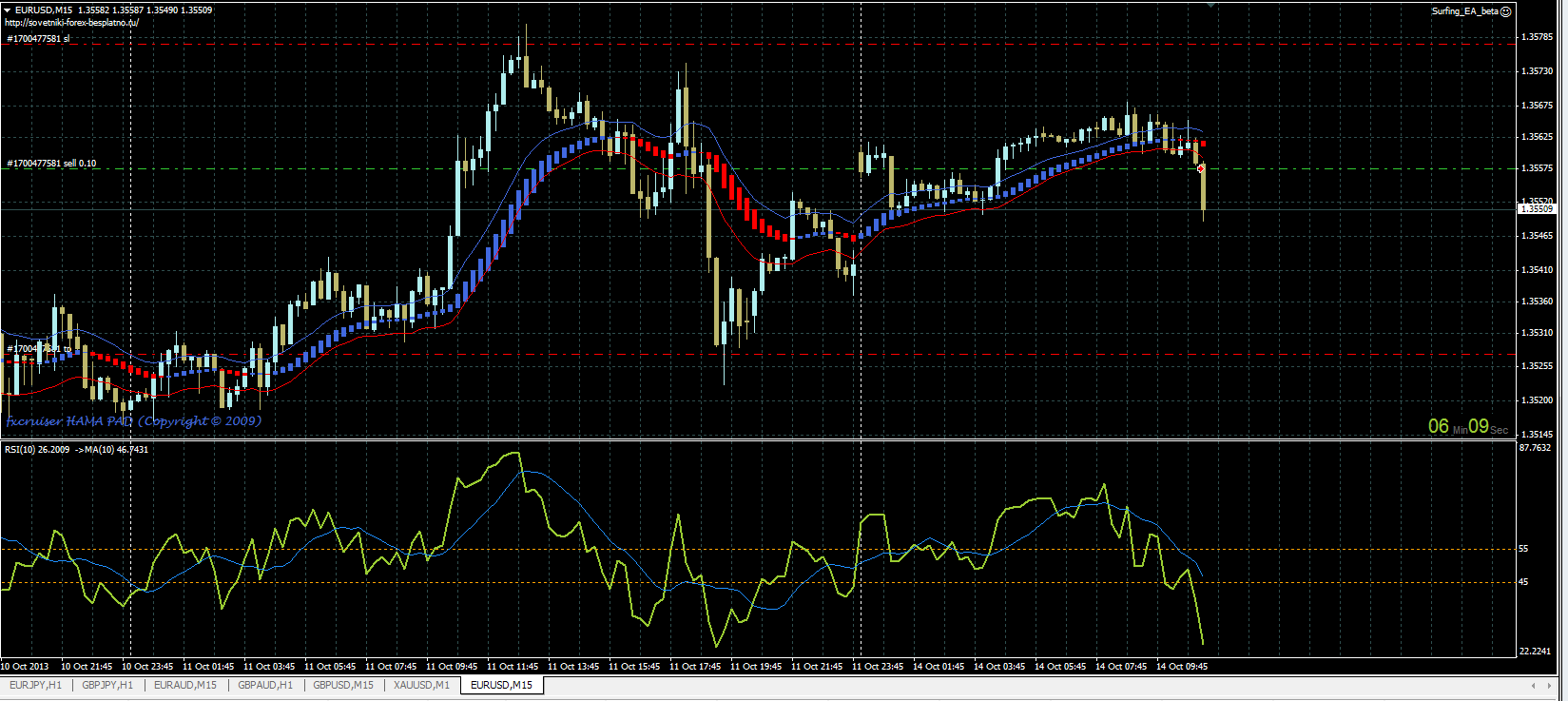
Task: Click price scale value 1.35730
Action: [x=1538, y=71]
